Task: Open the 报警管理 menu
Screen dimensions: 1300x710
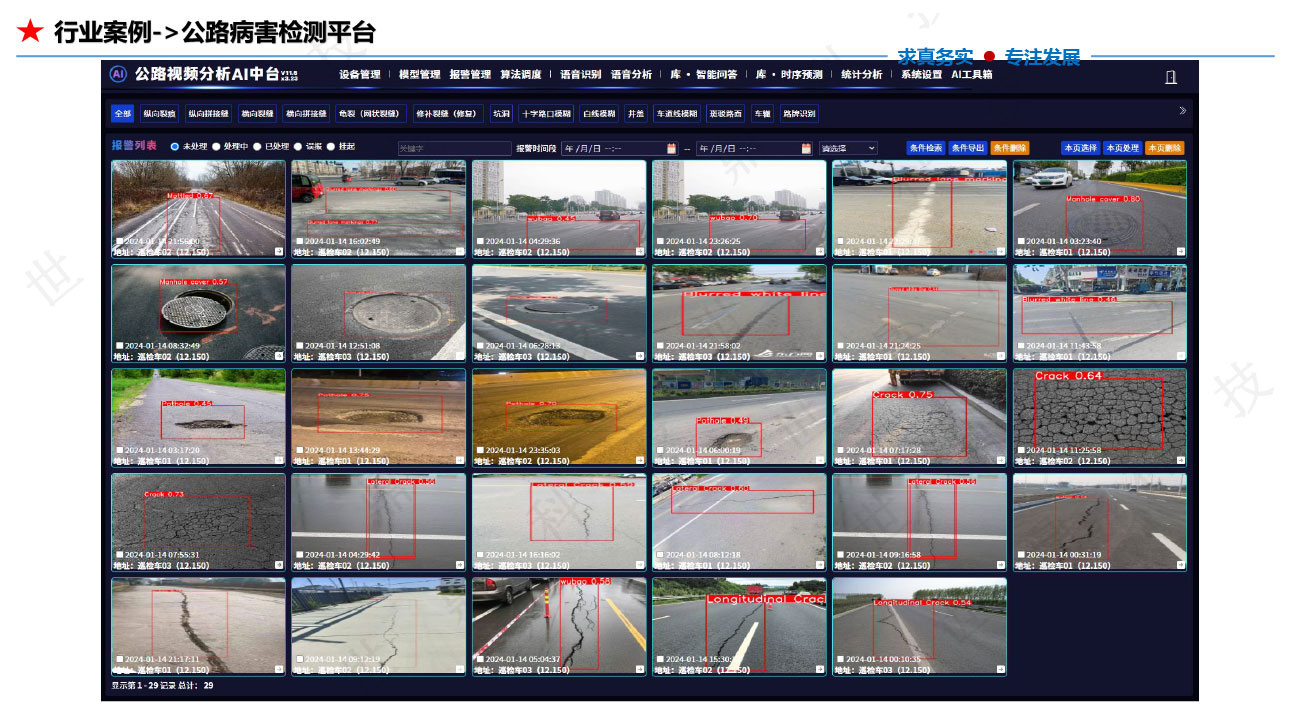Action: 470,75
